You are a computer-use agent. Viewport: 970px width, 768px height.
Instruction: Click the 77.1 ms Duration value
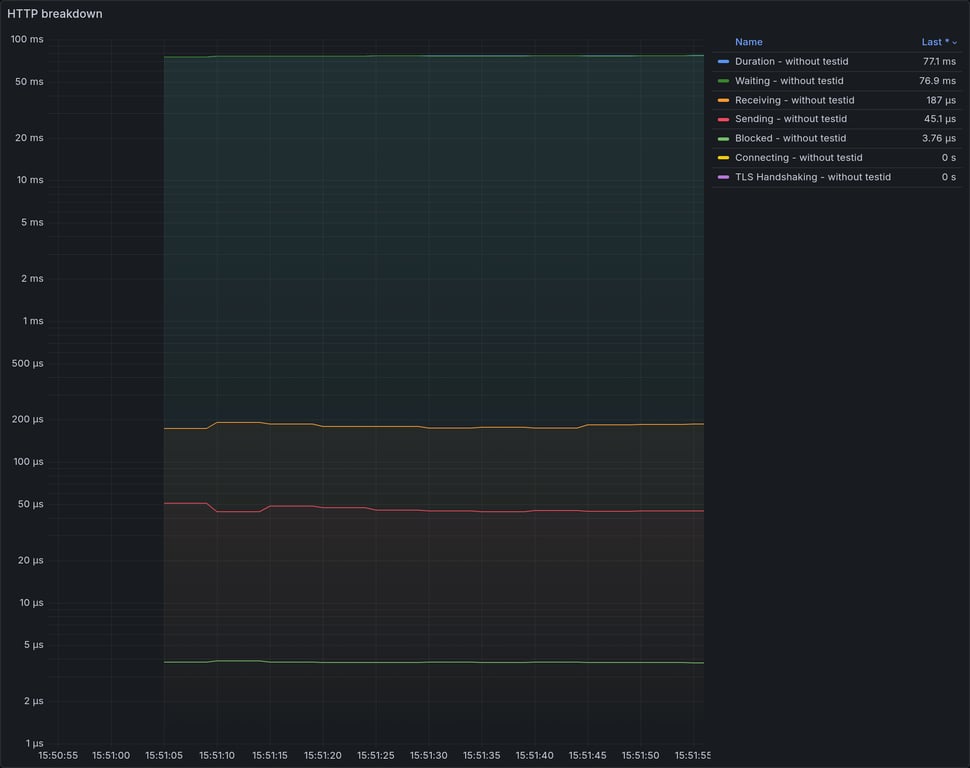(938, 61)
